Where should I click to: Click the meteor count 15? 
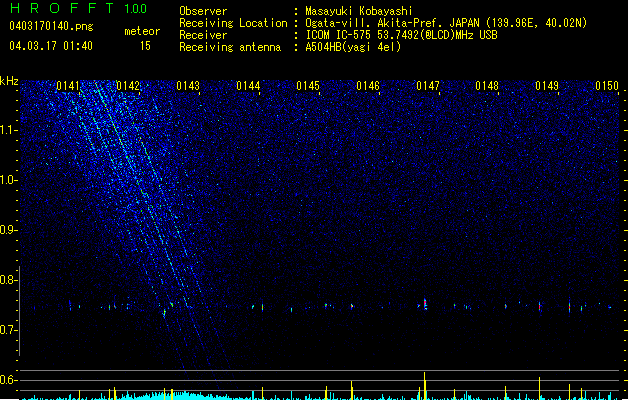145,46
